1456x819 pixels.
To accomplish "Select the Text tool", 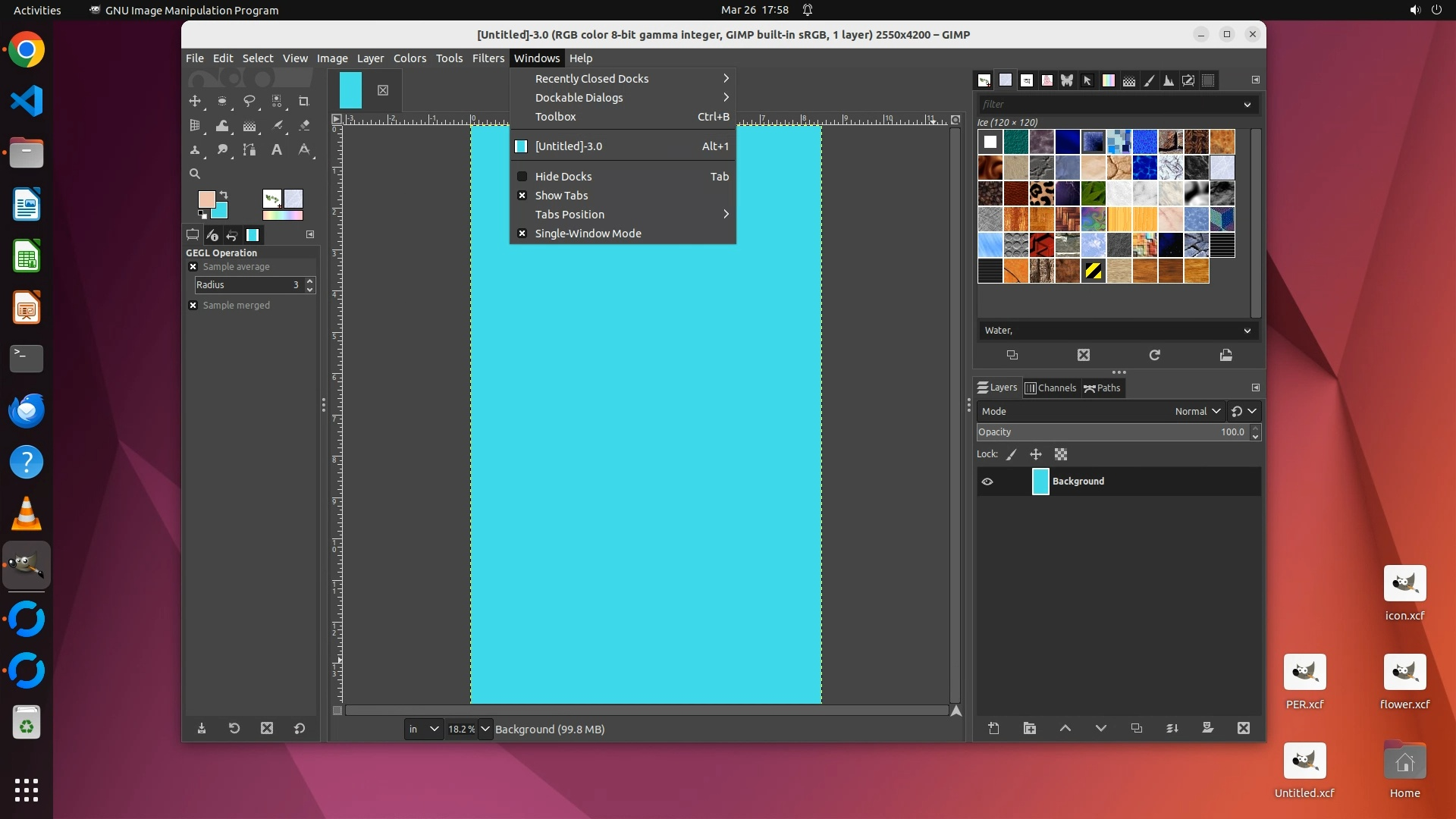I will click(277, 150).
